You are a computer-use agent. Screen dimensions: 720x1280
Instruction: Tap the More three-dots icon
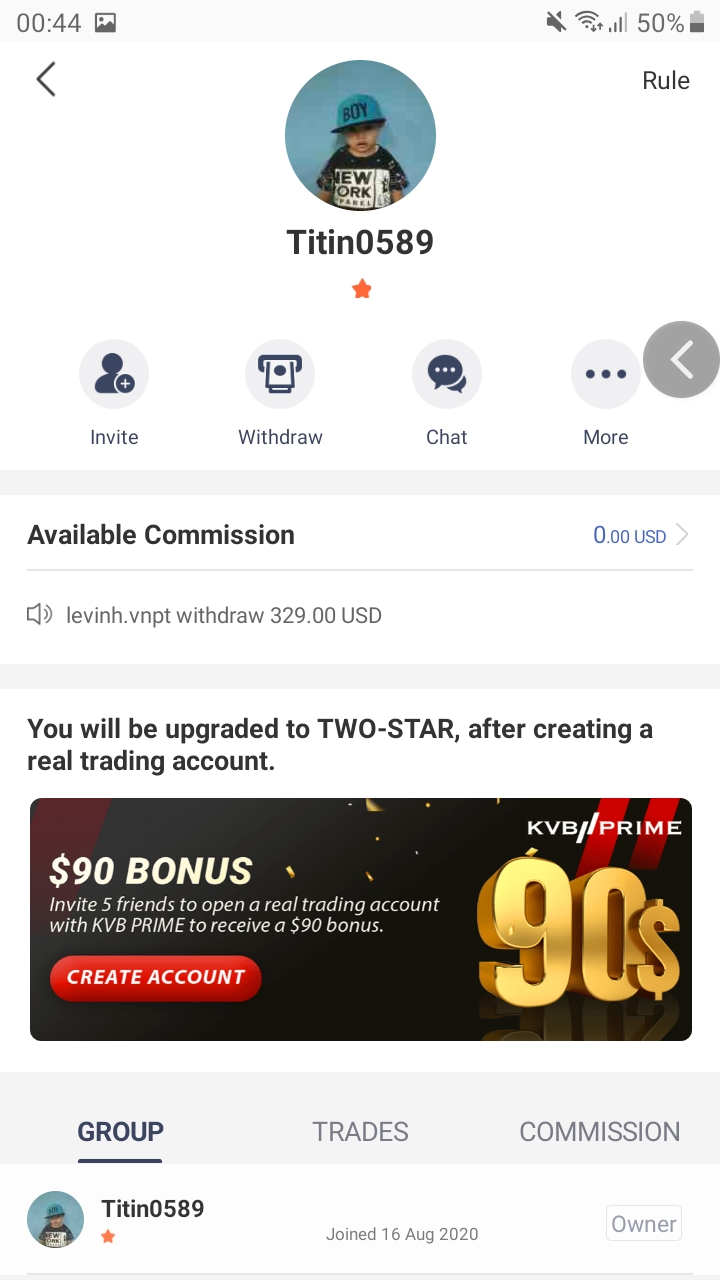[605, 374]
